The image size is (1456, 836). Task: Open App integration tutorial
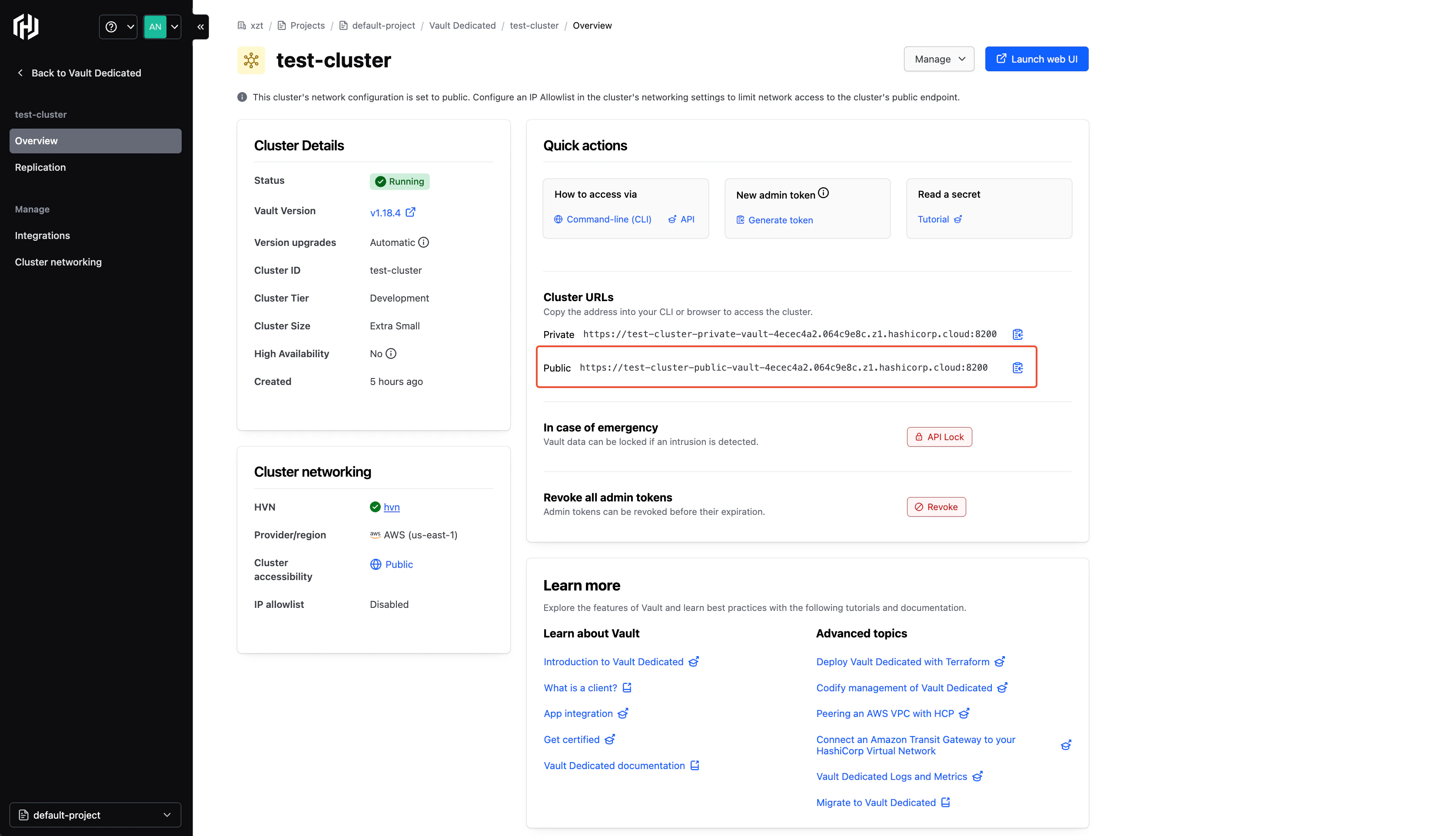[x=586, y=713]
